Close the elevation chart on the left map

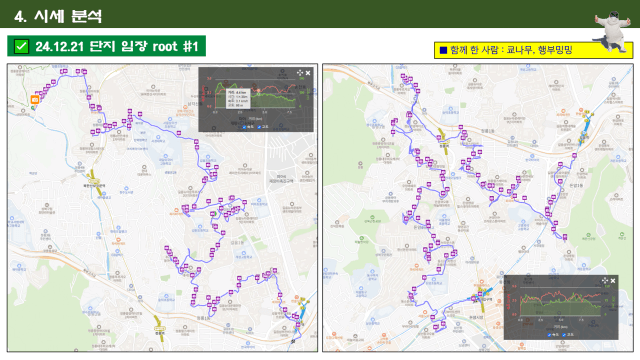pyautogui.click(x=308, y=73)
